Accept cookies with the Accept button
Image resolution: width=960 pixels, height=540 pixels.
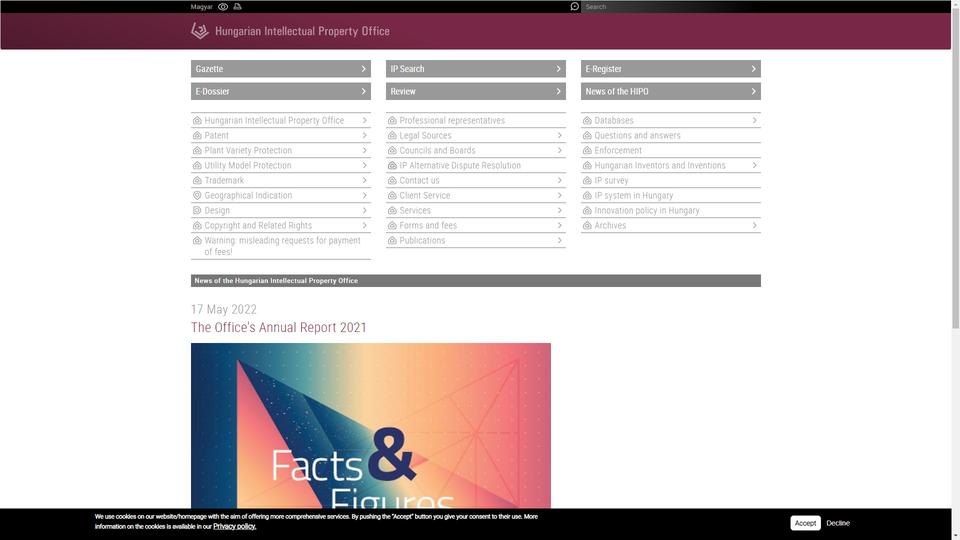point(805,523)
